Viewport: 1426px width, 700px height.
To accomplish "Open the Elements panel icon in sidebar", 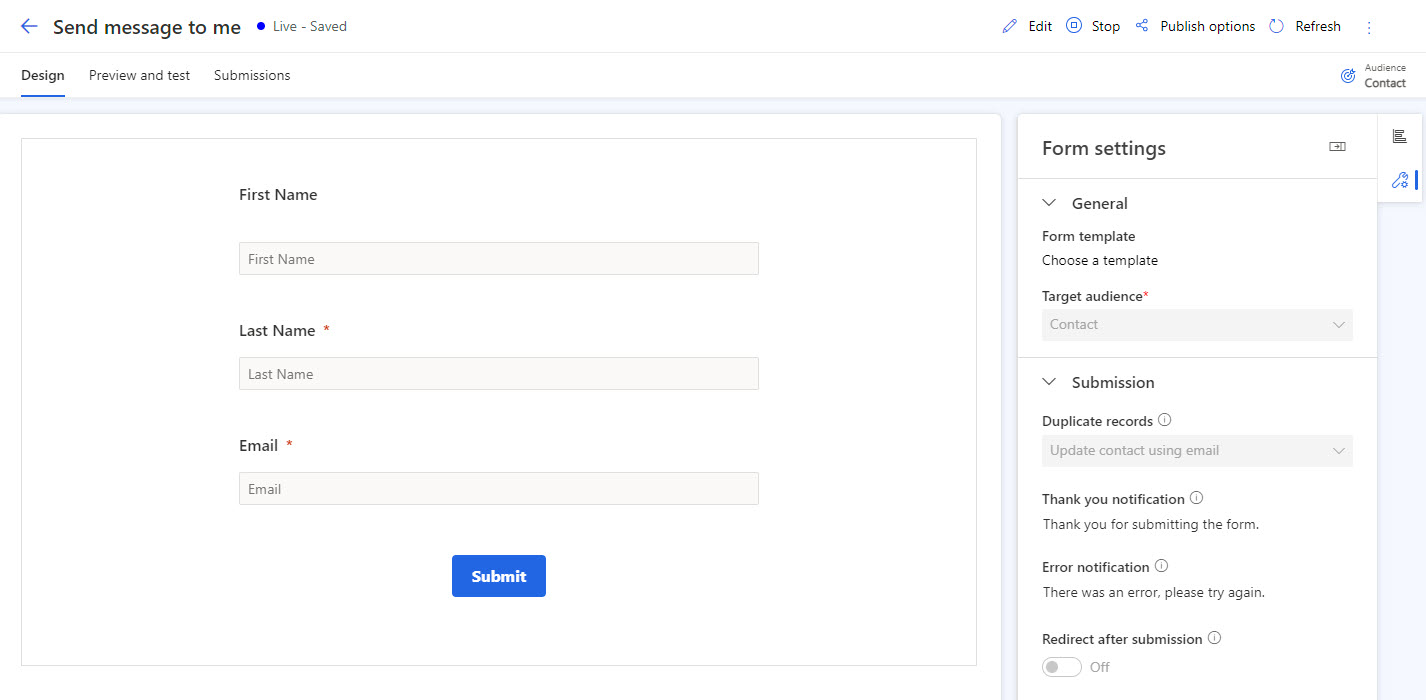I will pos(1399,136).
